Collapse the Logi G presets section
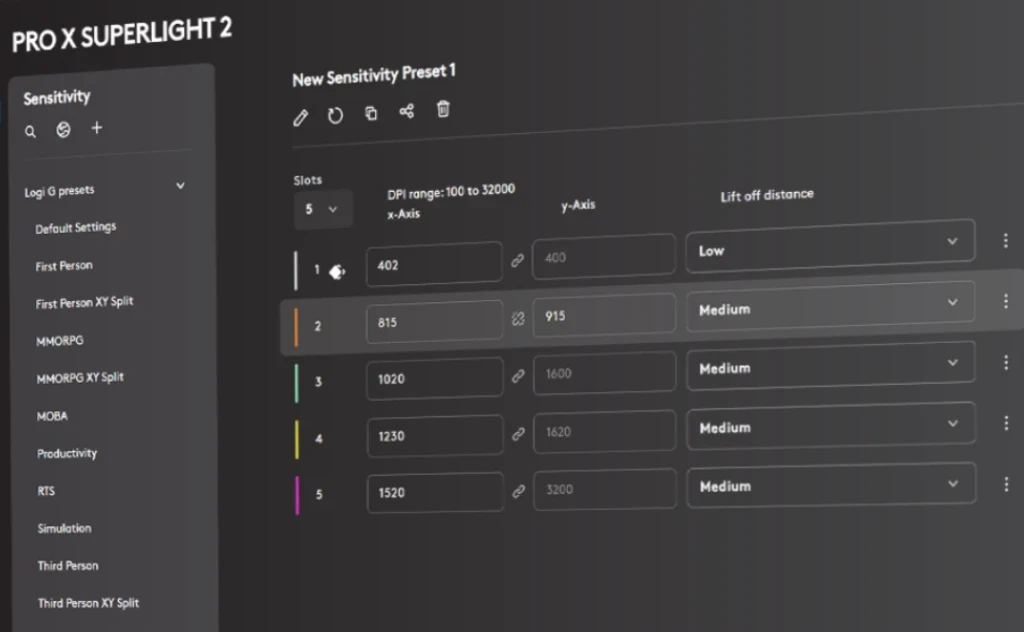The height and width of the screenshot is (632, 1024). pyautogui.click(x=180, y=186)
